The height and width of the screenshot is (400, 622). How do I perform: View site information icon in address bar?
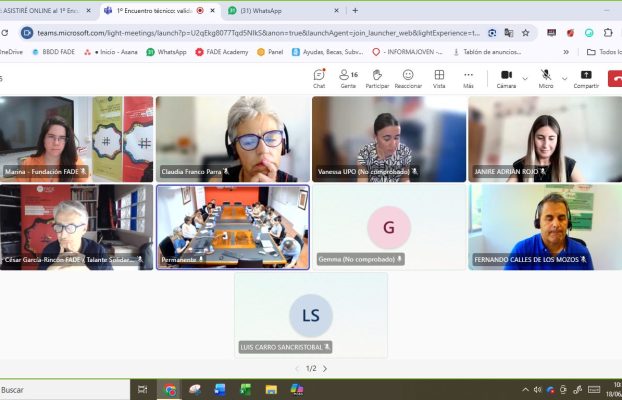[x=27, y=33]
